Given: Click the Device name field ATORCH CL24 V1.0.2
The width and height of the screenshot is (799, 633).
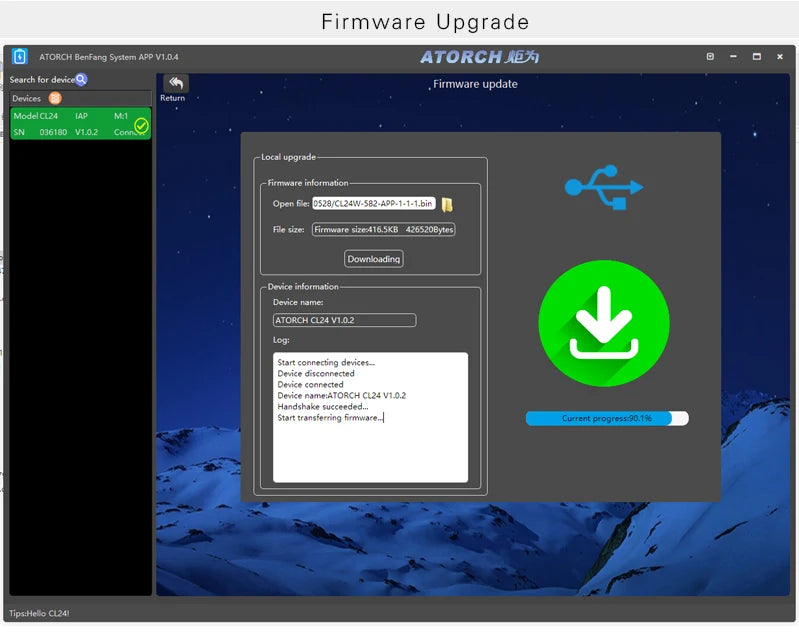Looking at the screenshot, I should (x=344, y=320).
